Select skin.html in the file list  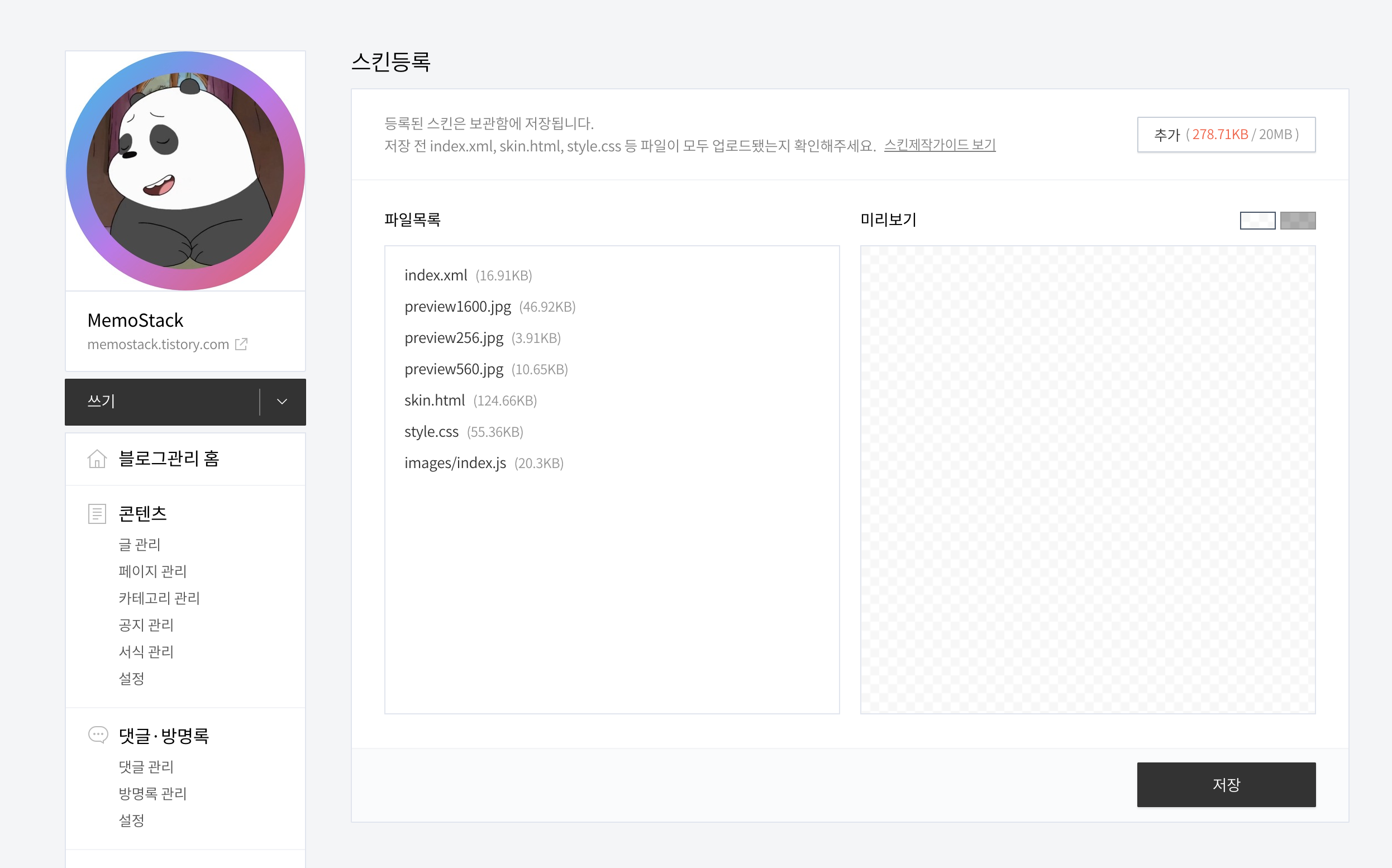435,400
